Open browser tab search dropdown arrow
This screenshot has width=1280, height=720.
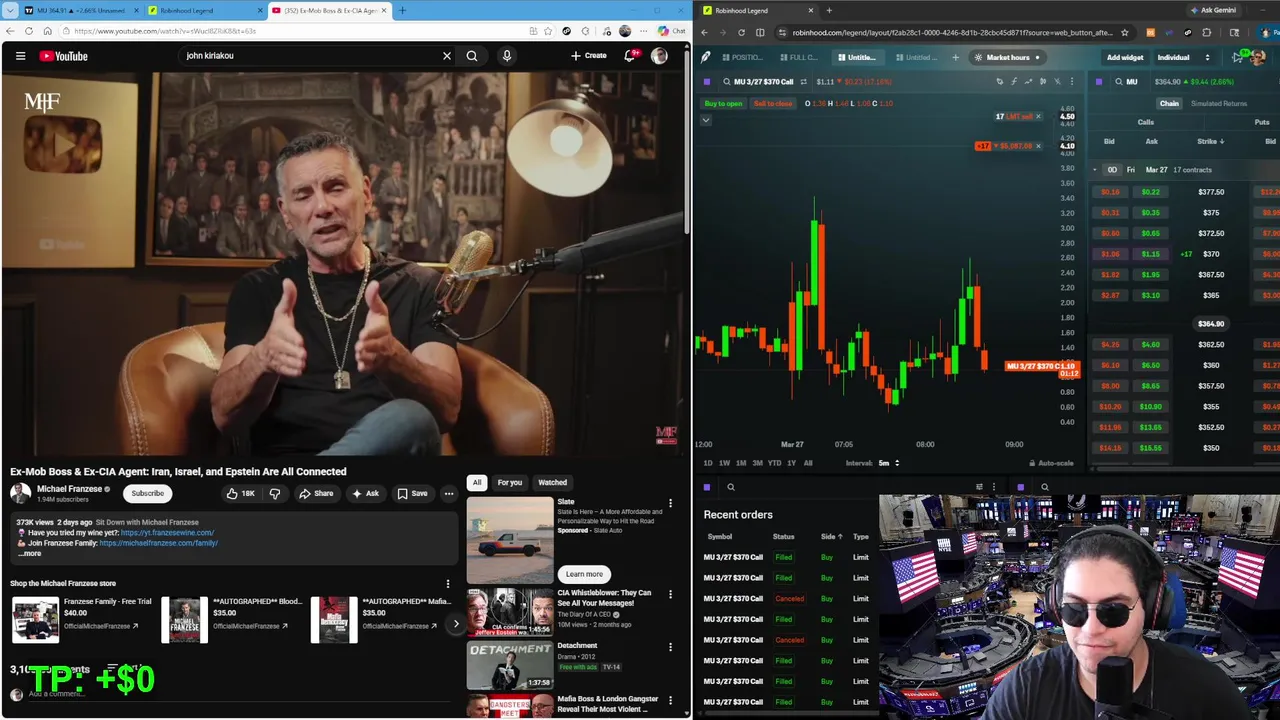point(10,10)
